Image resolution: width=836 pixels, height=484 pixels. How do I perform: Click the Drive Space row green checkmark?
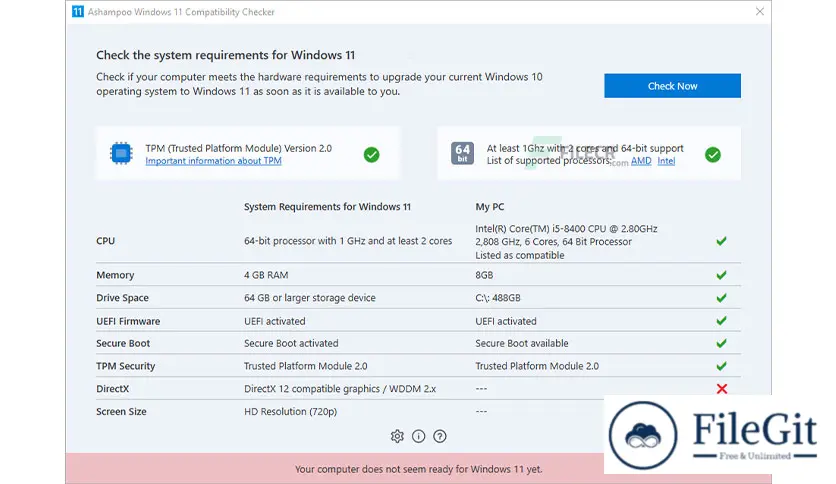tap(721, 297)
